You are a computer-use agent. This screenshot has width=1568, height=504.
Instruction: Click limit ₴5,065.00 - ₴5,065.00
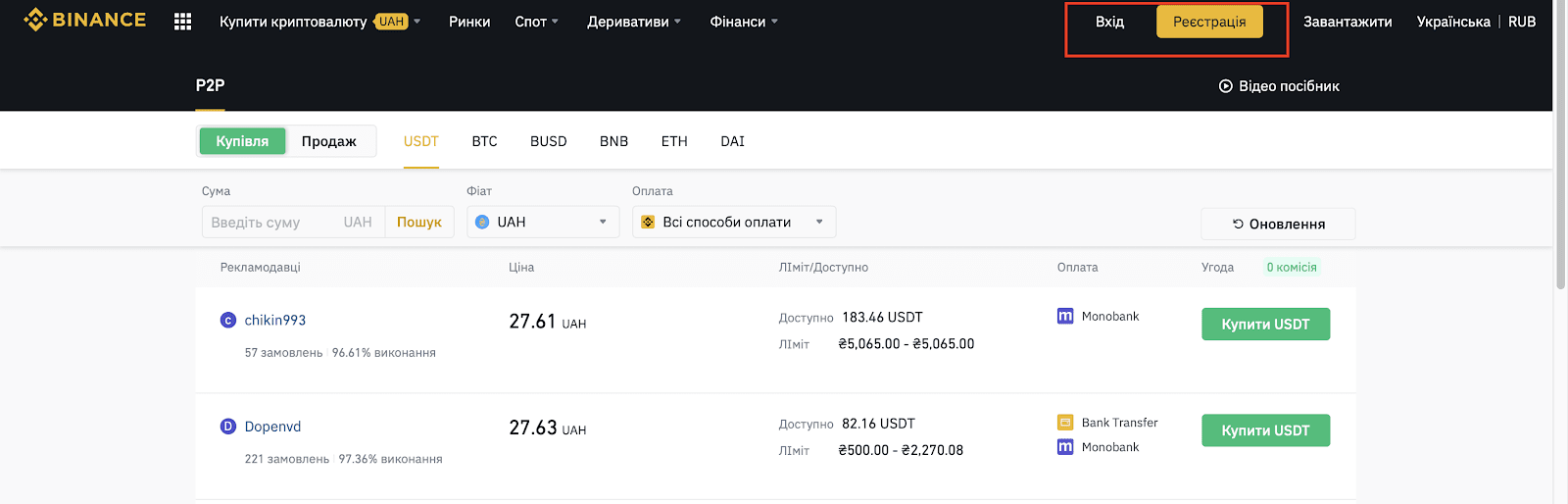(906, 344)
